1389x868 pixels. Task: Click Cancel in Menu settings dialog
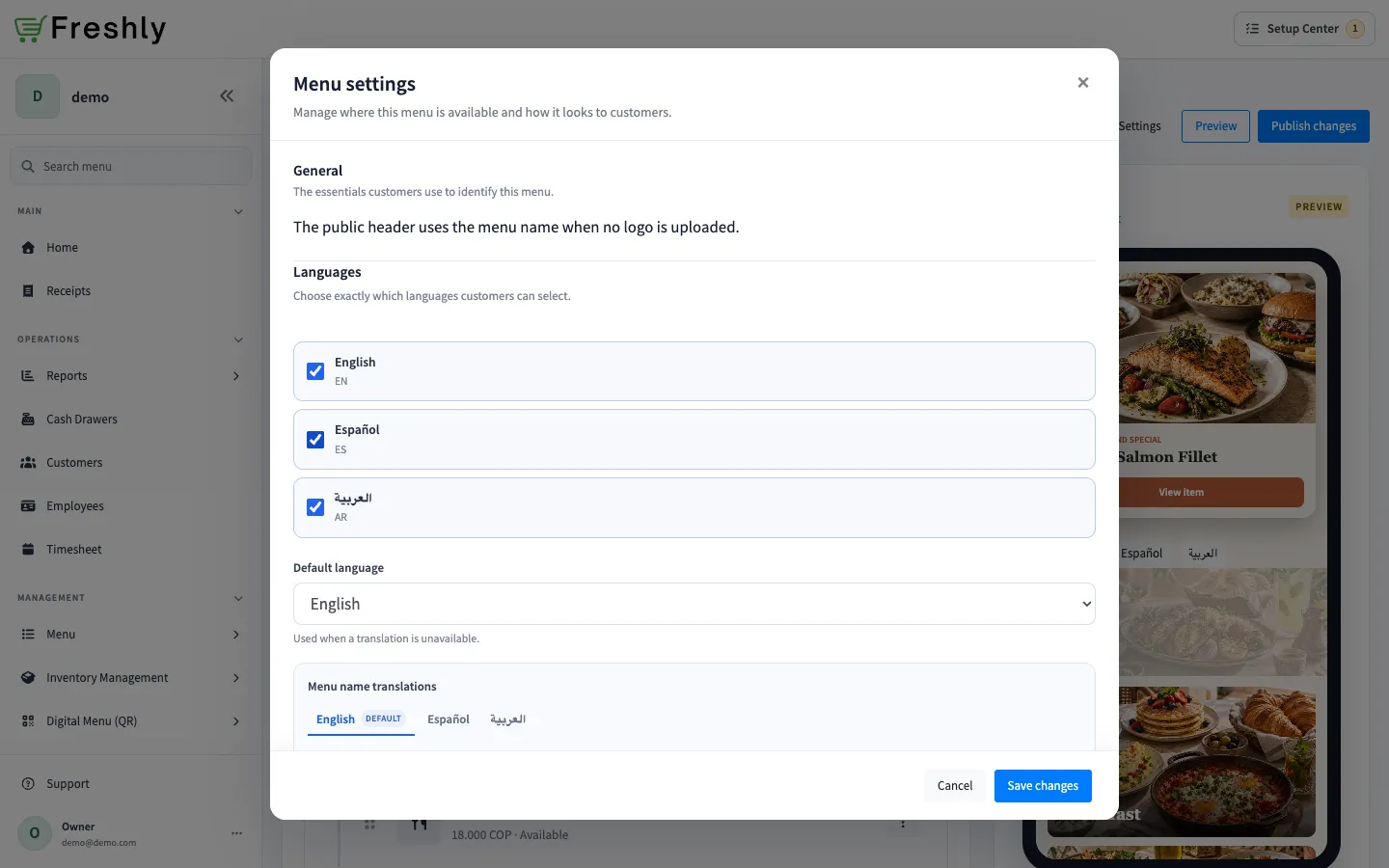955,786
